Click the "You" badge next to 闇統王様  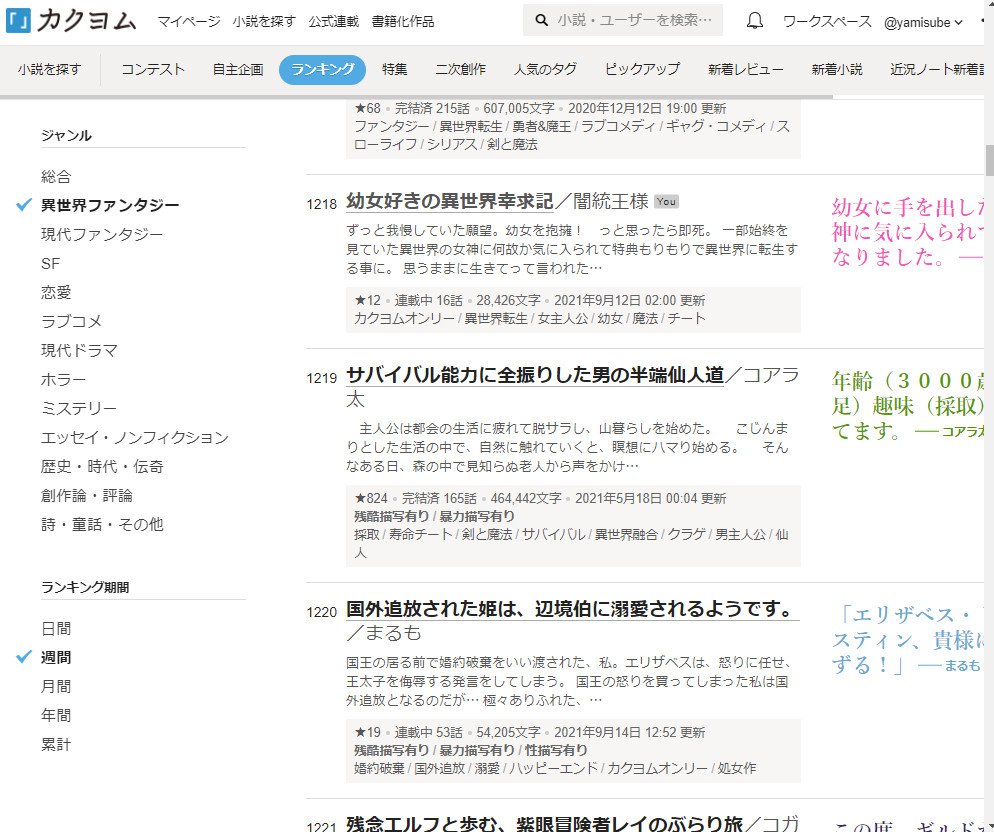coord(666,201)
